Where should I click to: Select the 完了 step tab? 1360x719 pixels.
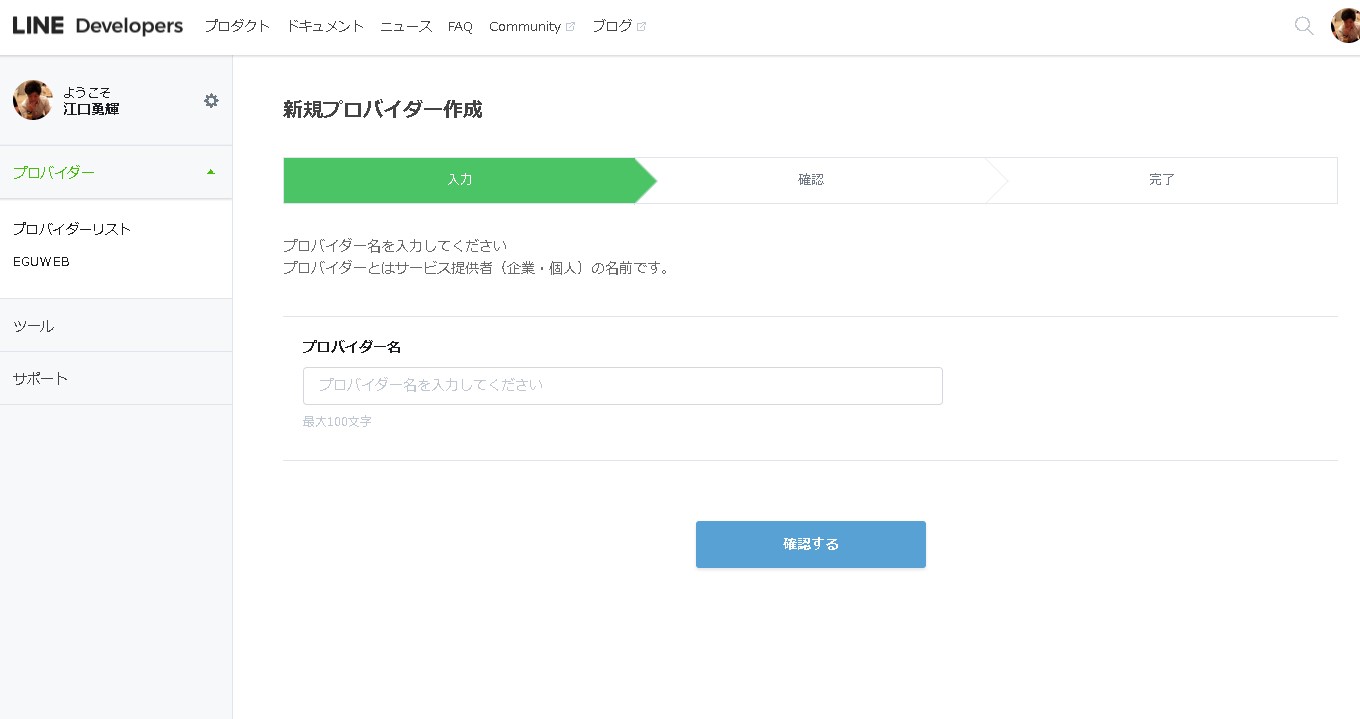tap(1162, 179)
